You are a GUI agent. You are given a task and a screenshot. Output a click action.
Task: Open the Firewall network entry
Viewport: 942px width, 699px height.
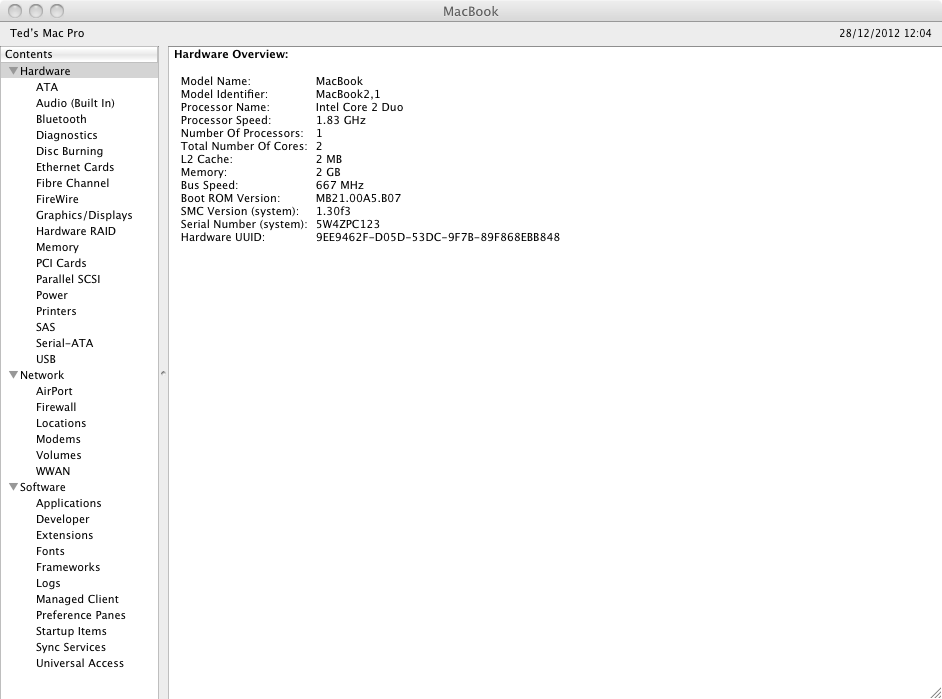tap(56, 407)
